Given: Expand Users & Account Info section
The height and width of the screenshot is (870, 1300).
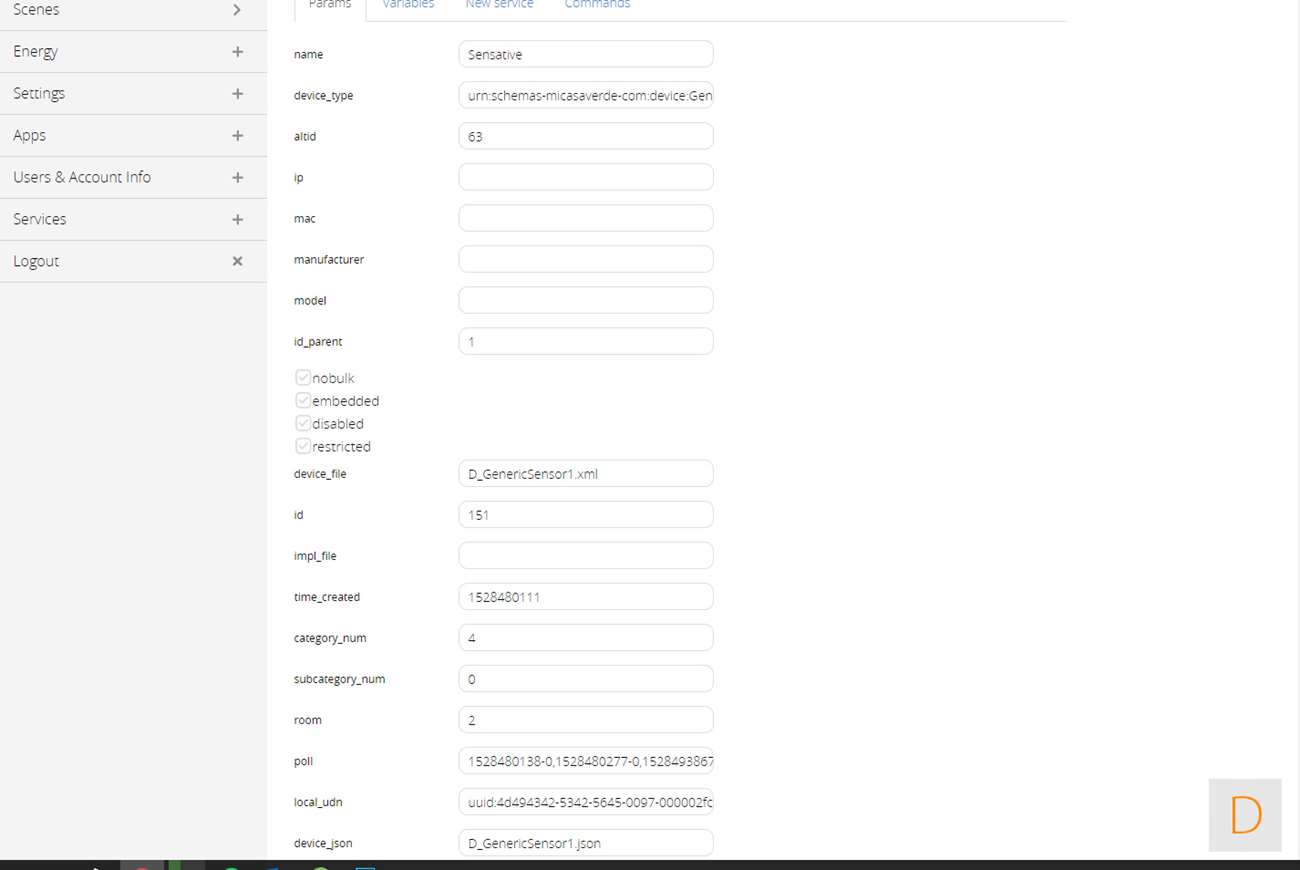Looking at the screenshot, I should 237,177.
